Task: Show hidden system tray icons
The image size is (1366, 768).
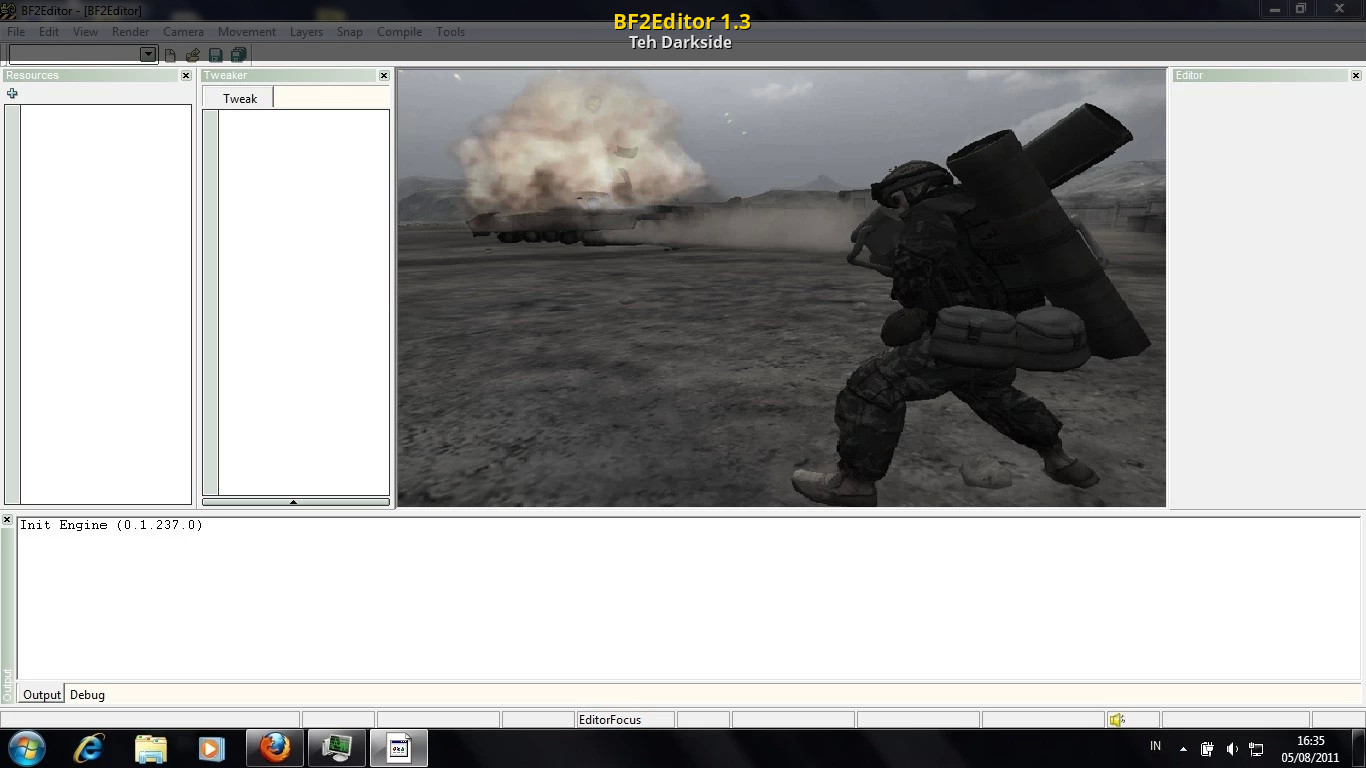Action: coord(1184,749)
